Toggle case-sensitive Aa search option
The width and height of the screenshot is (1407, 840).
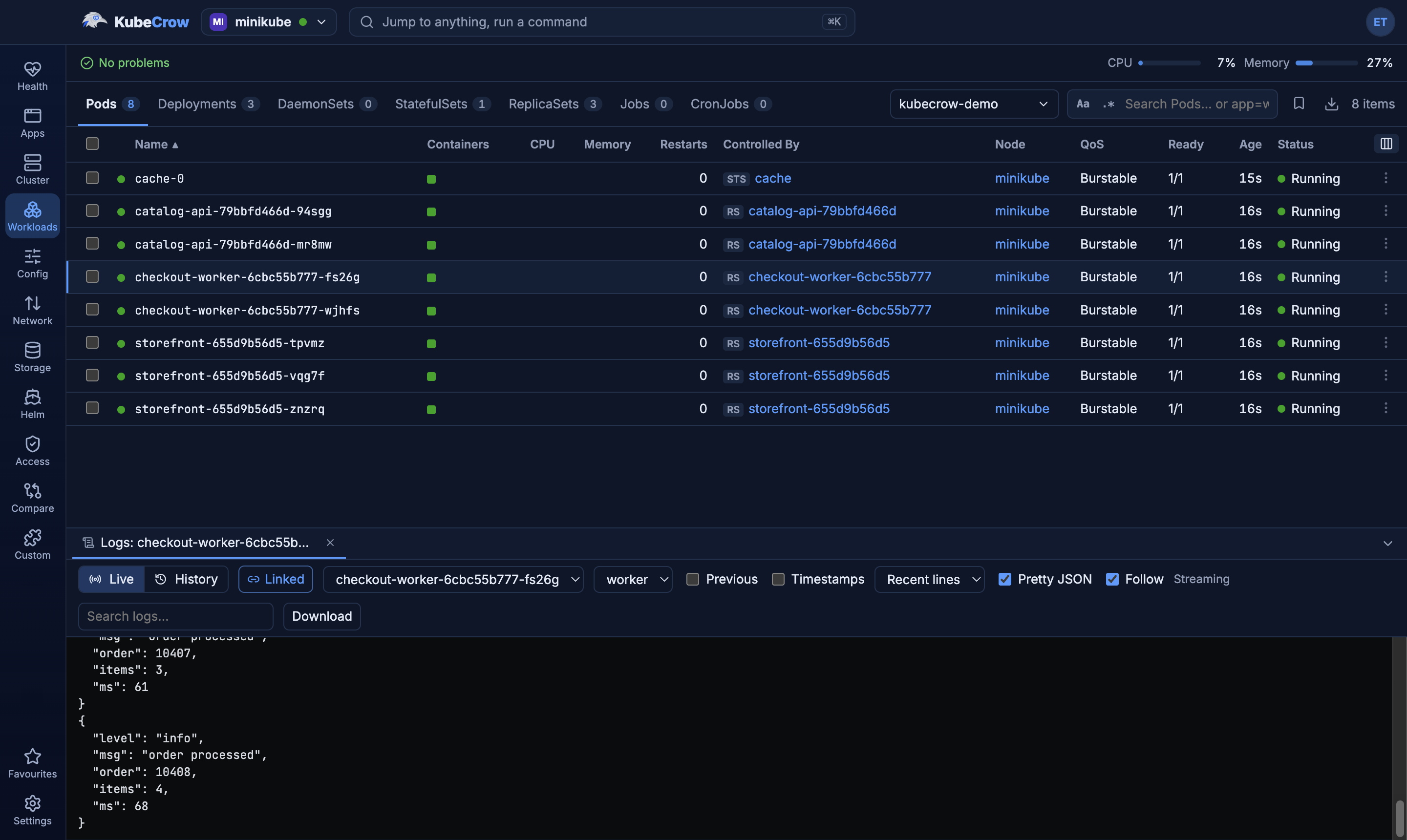1083,104
